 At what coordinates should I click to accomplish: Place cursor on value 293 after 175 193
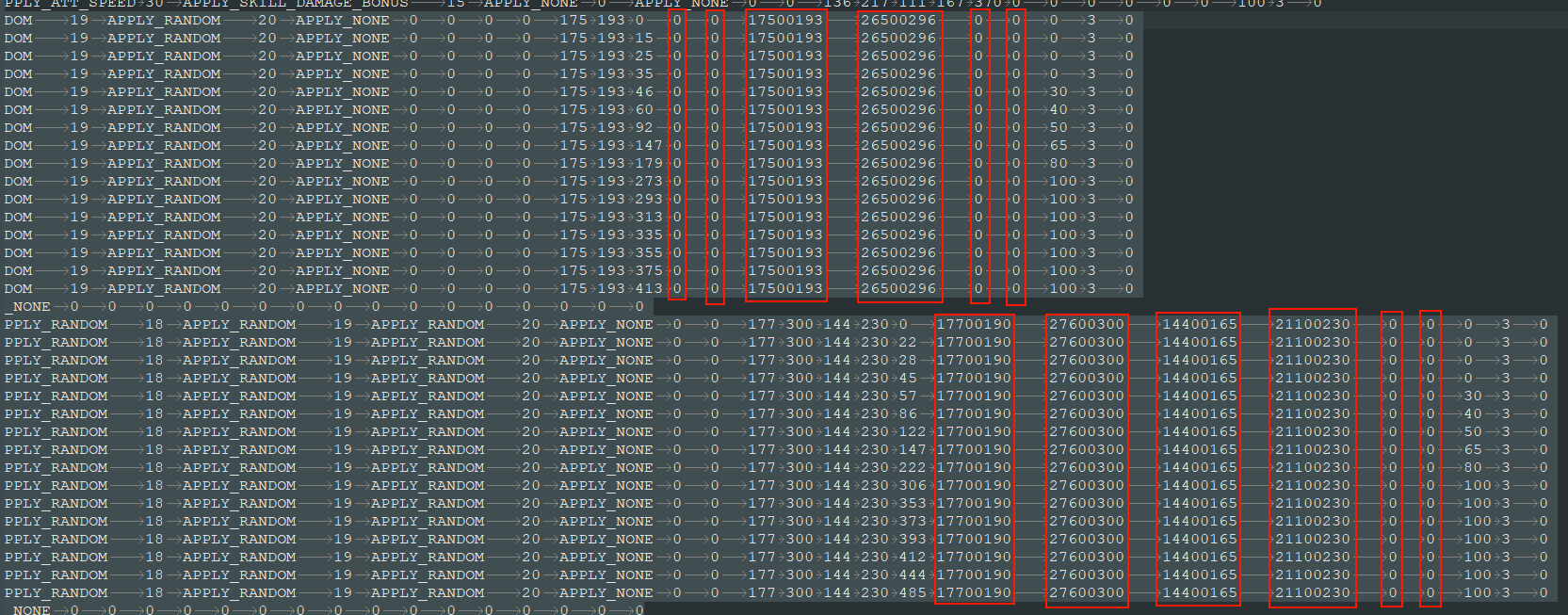click(649, 200)
